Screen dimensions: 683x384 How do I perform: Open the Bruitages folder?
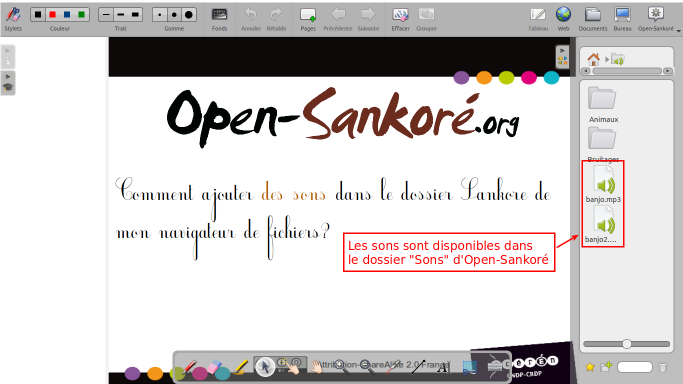603,144
